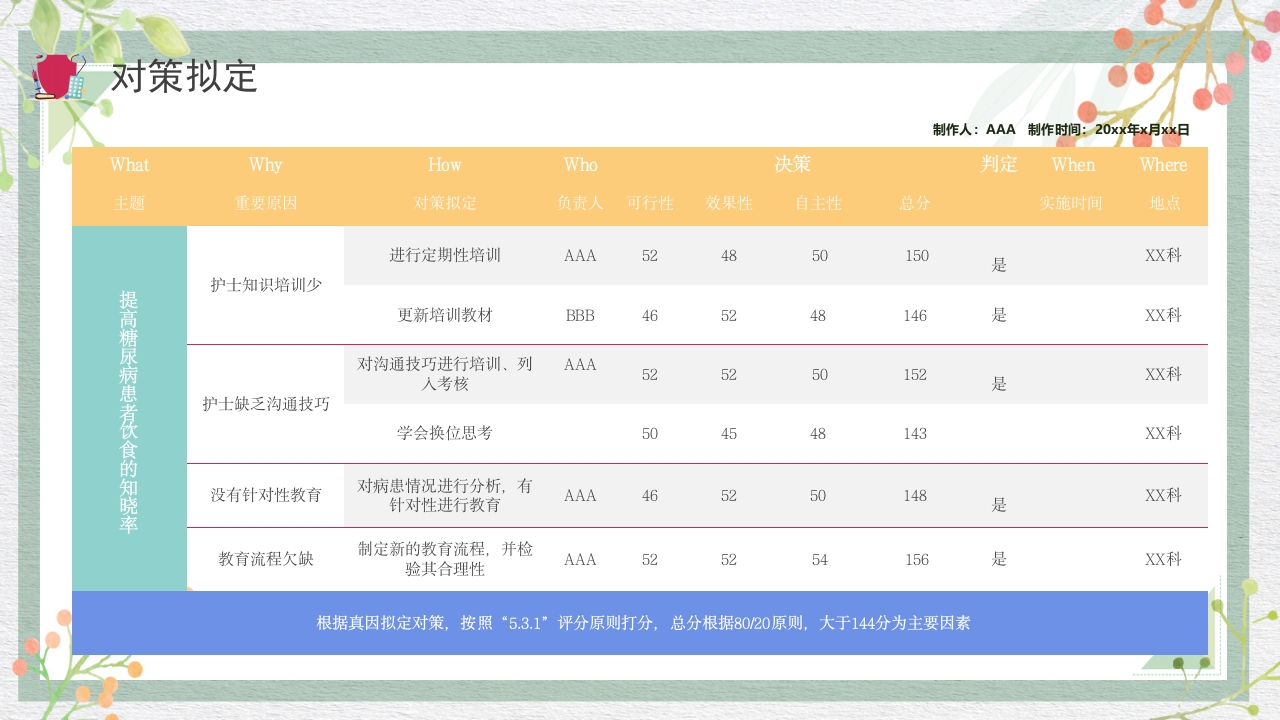
Task: Click the XX科 location in the last row
Action: tap(1163, 560)
